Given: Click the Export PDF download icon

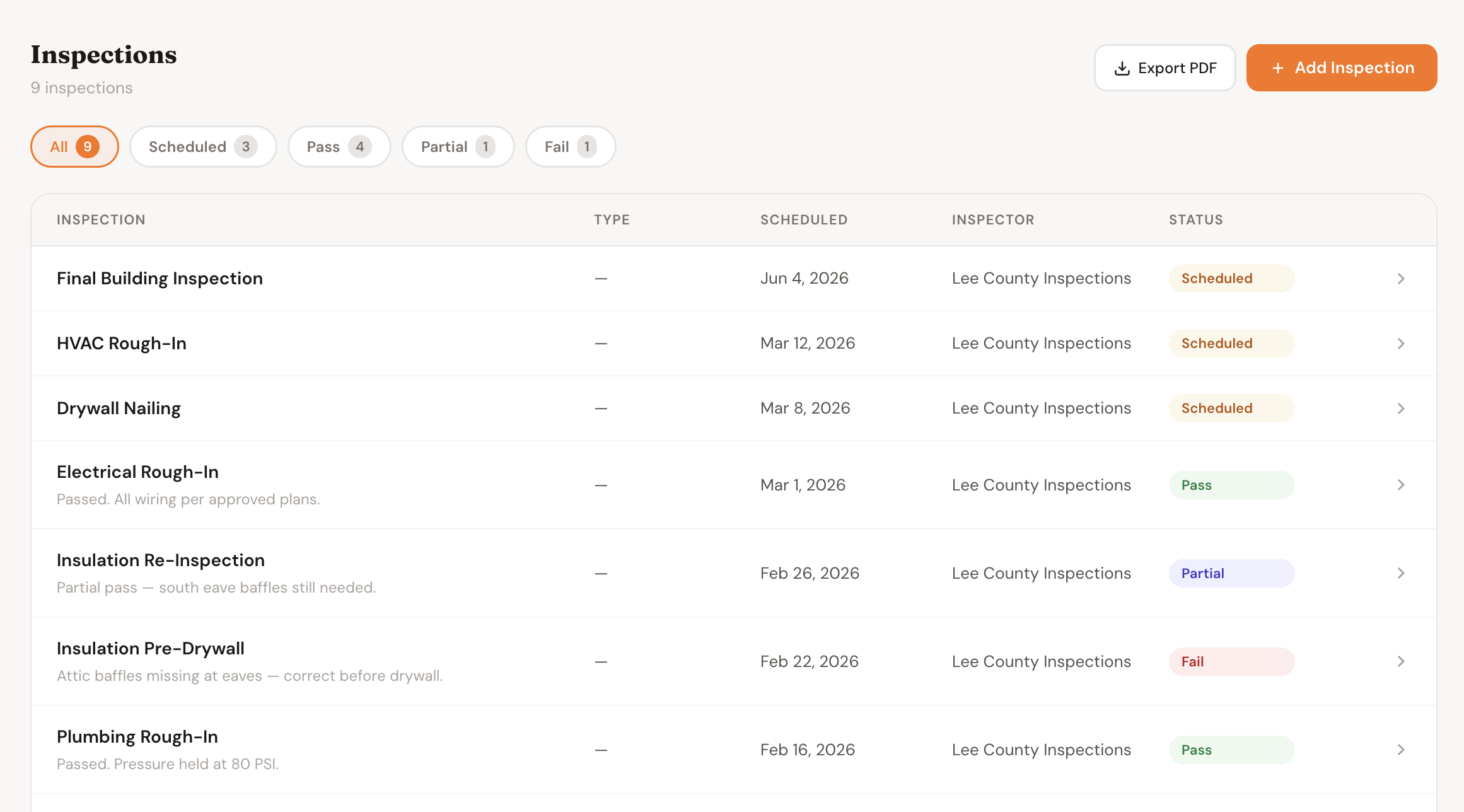Looking at the screenshot, I should click(1122, 68).
